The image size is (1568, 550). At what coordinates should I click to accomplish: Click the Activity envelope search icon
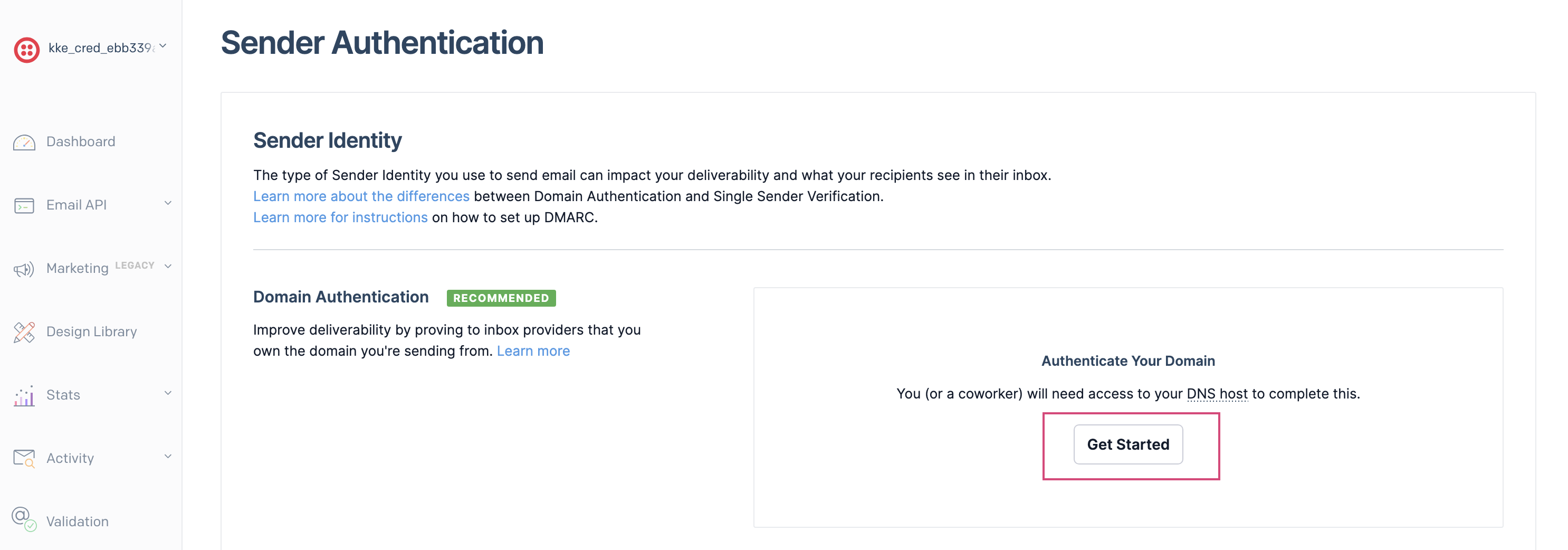[24, 459]
